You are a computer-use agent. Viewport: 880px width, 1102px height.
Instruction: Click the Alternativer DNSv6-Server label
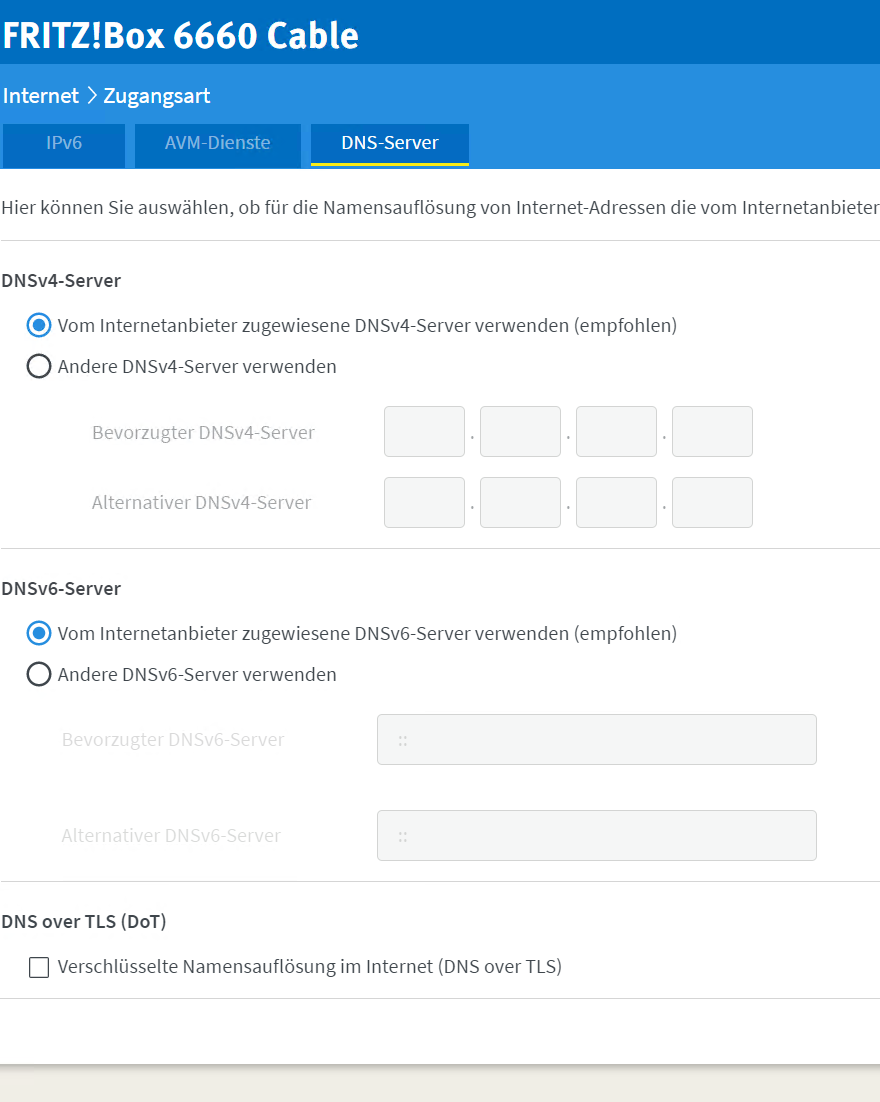171,835
